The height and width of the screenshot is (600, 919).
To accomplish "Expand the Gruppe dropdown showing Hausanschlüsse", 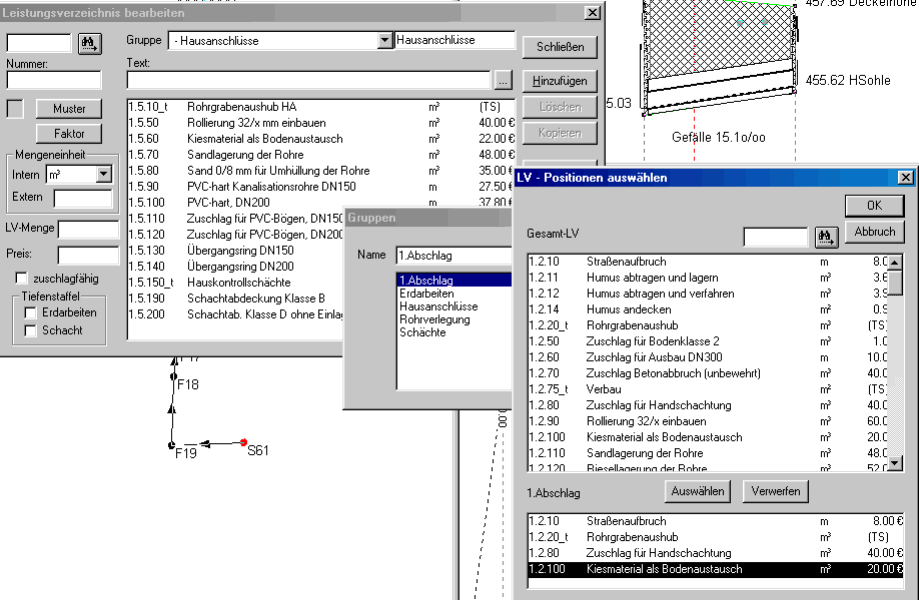I will click(385, 41).
